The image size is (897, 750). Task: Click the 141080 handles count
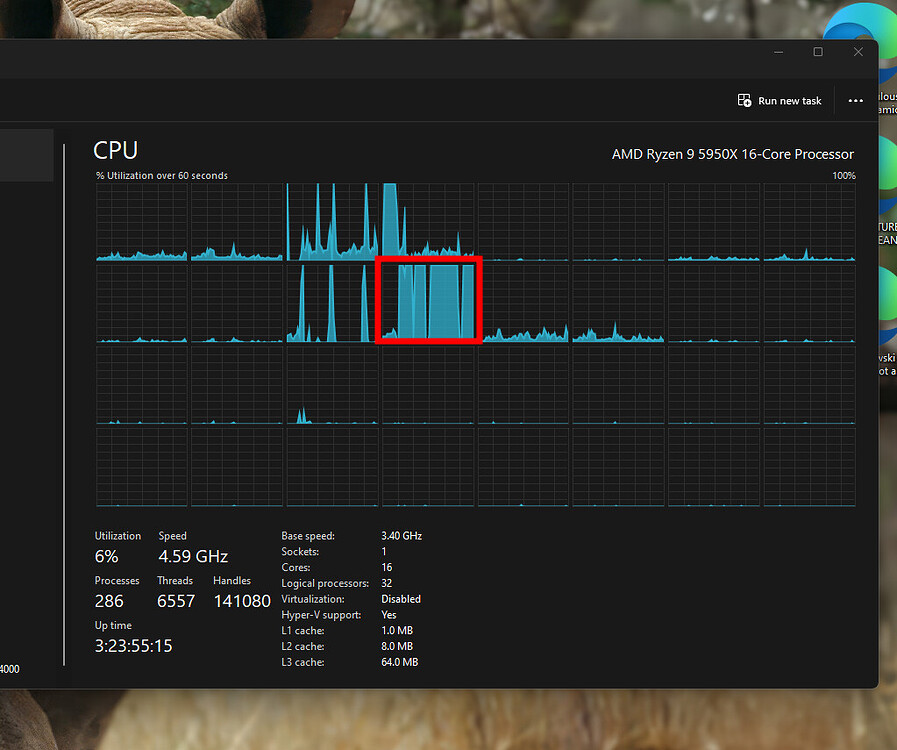242,601
